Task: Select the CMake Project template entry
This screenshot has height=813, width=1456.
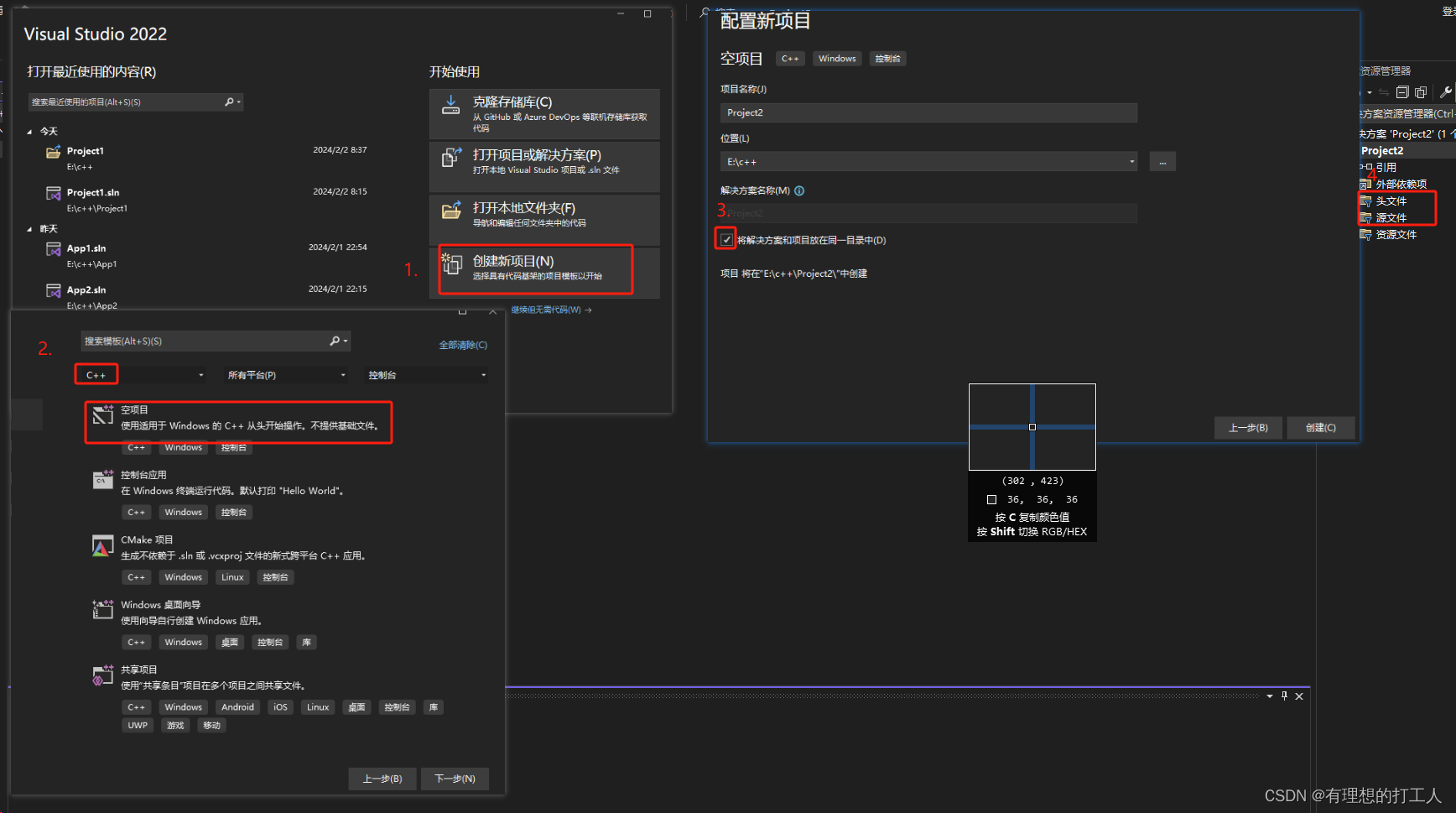Action: pos(285,558)
